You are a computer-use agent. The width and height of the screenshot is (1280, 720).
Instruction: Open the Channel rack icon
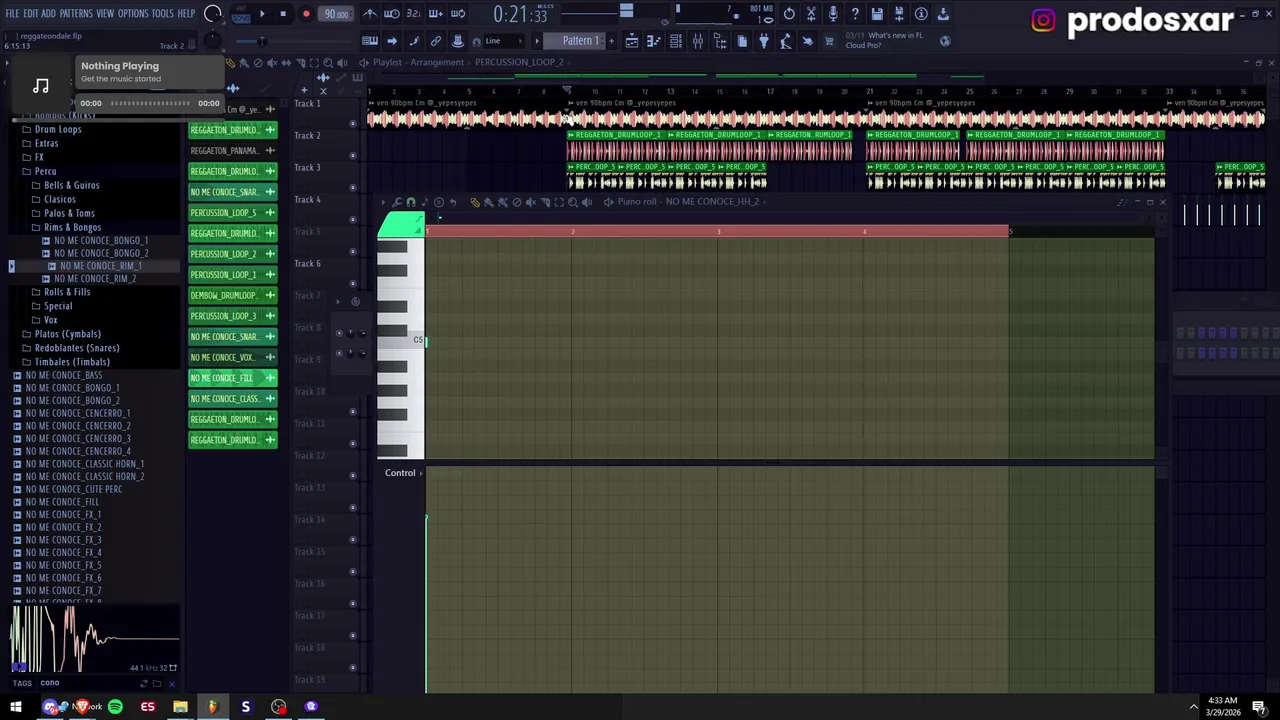pyautogui.click(x=676, y=41)
